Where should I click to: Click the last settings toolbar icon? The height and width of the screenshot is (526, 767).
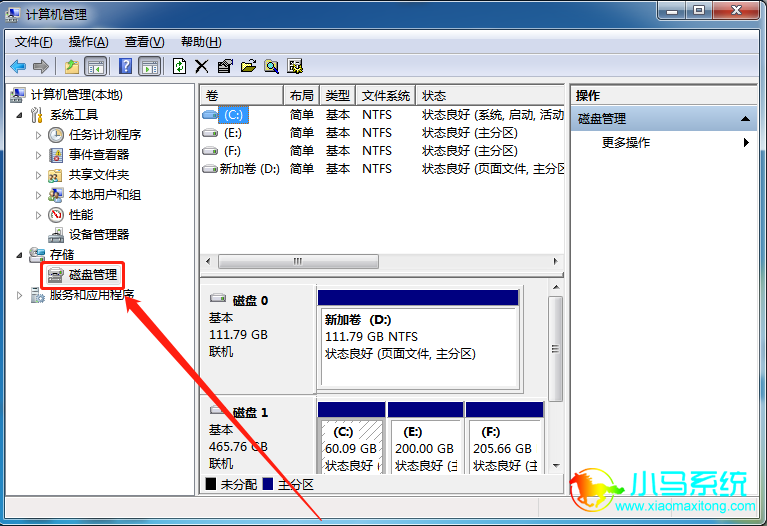point(295,66)
